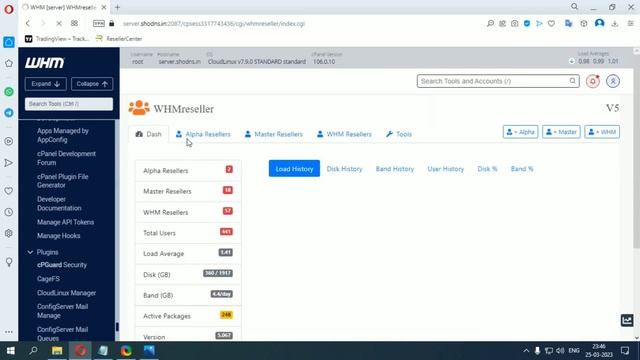Click the search magnifier in Tools and Accounts

(x=572, y=81)
